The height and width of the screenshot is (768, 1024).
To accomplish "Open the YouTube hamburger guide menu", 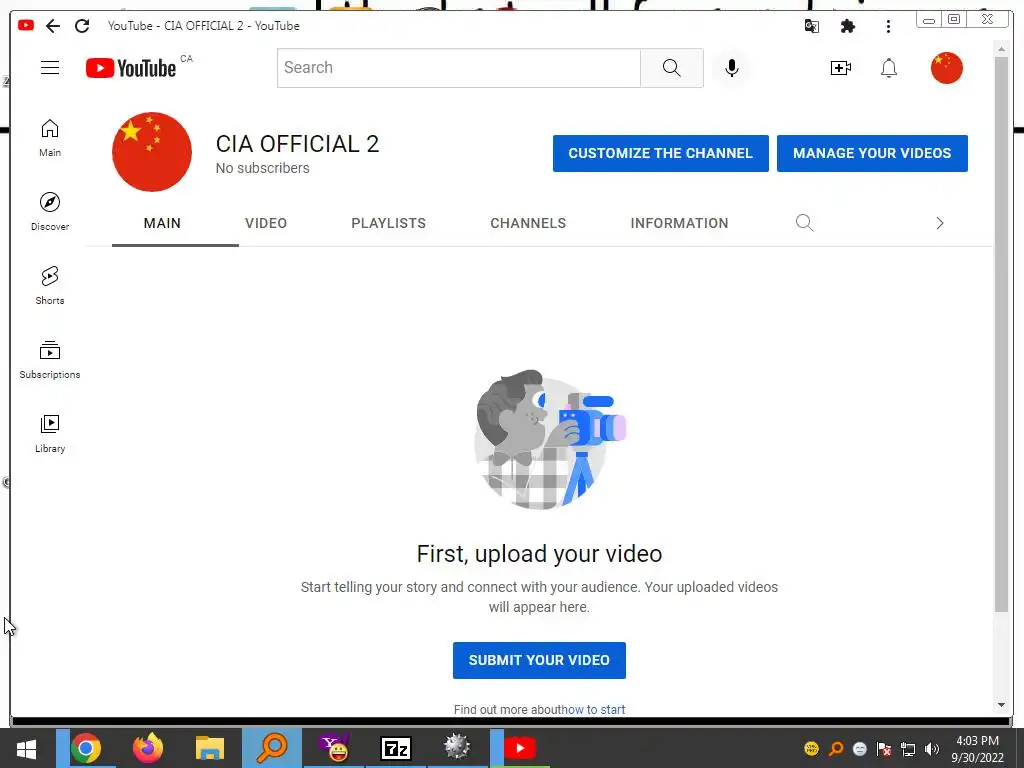I will [50, 68].
